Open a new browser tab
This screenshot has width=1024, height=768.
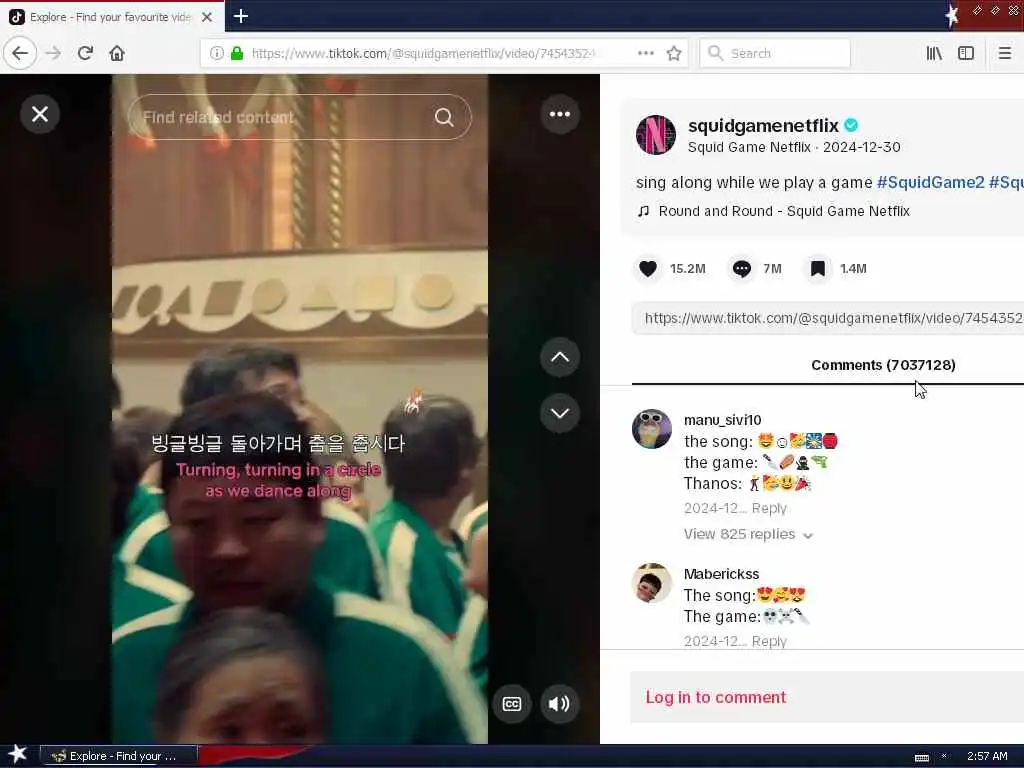click(x=241, y=16)
